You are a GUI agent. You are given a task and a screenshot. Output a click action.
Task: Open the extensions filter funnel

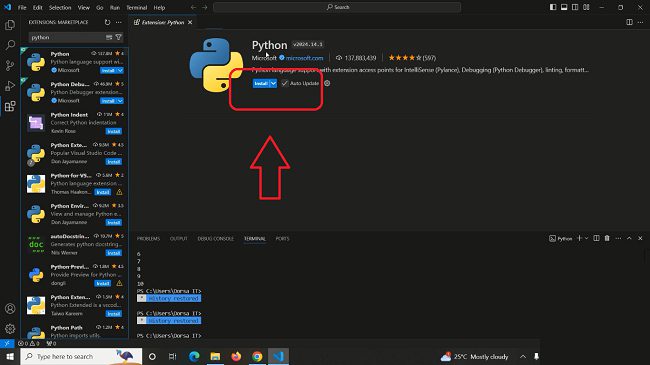coord(119,37)
